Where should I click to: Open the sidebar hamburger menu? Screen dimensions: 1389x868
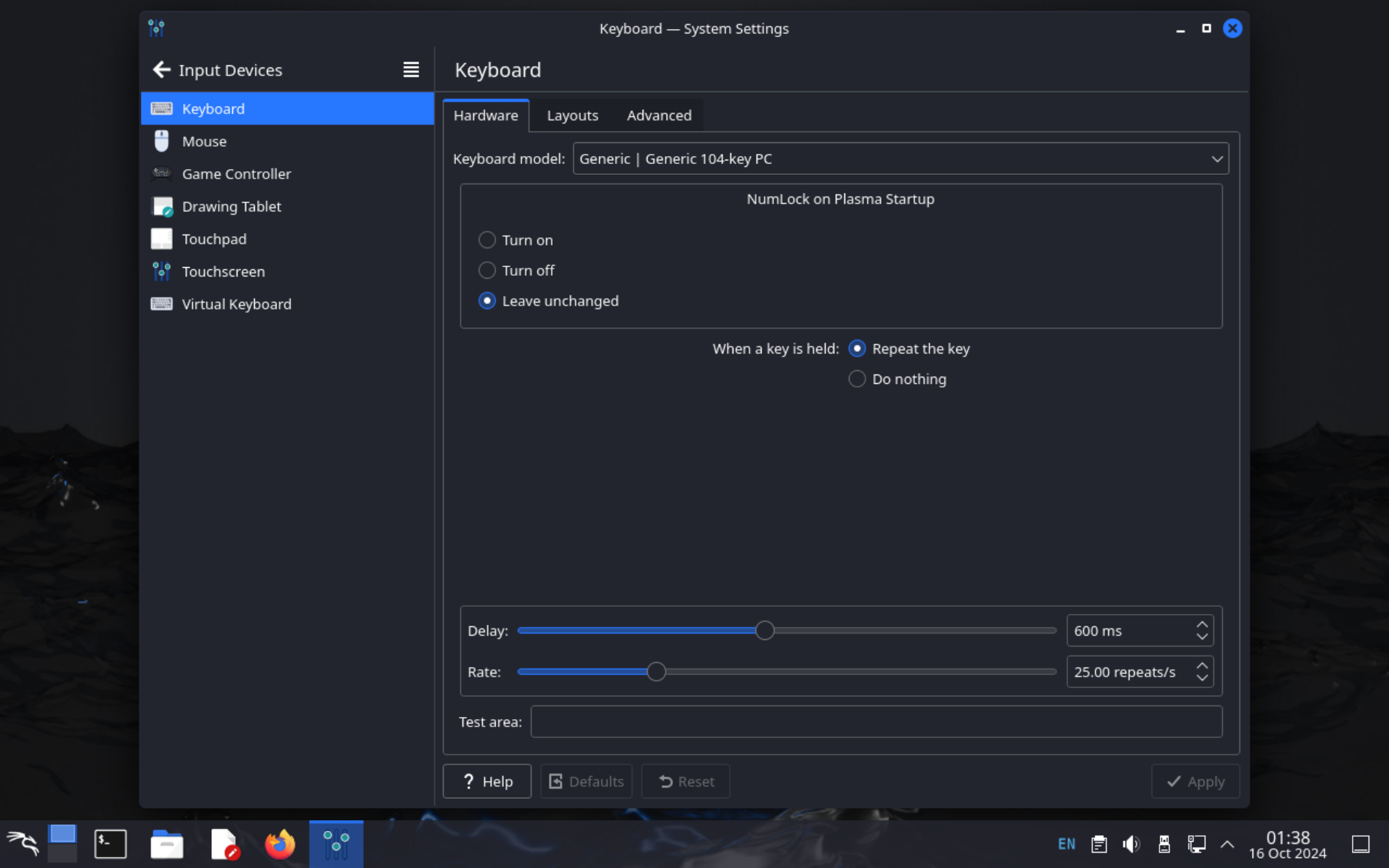pyautogui.click(x=410, y=70)
